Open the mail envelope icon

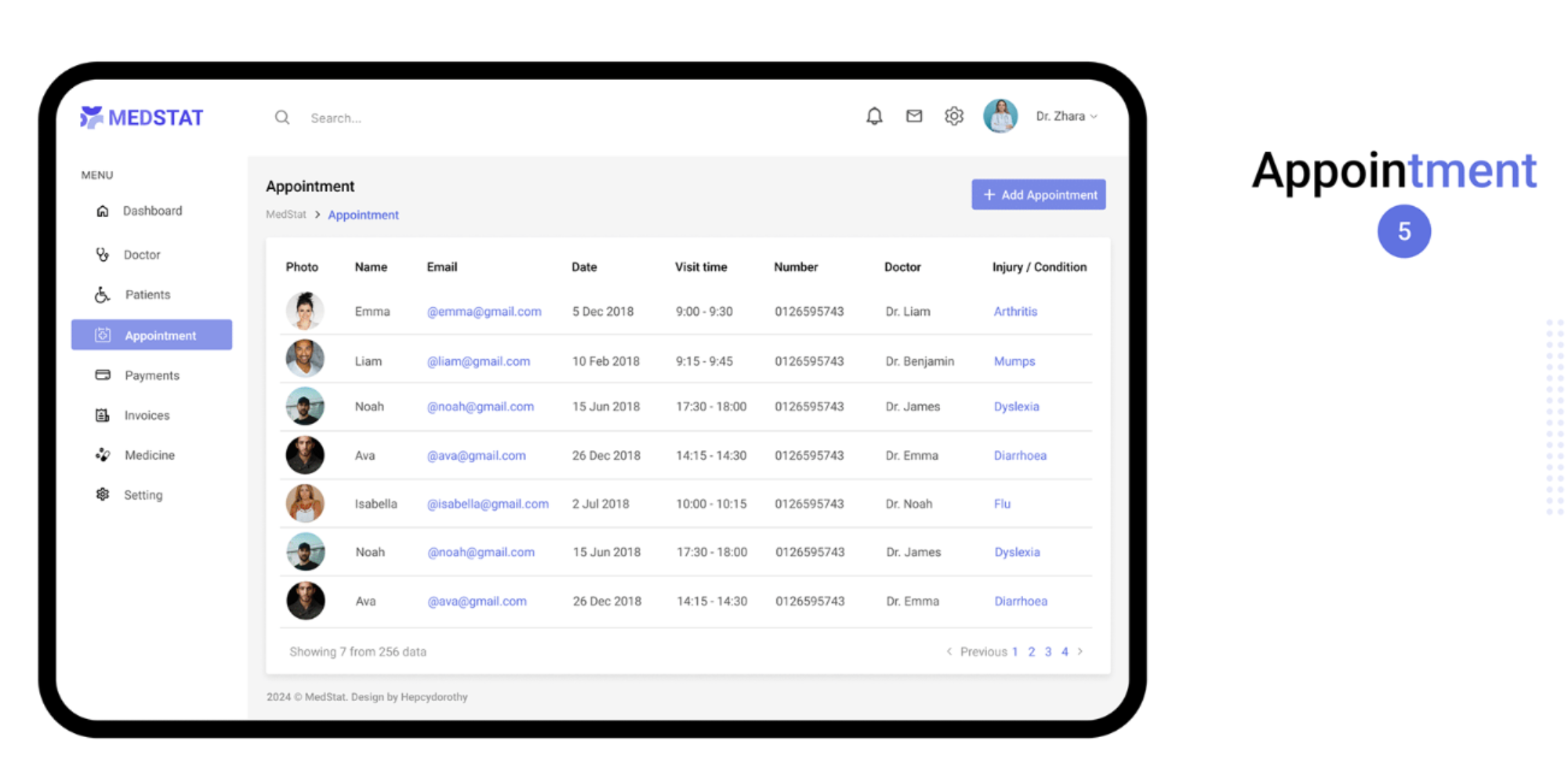[x=914, y=116]
